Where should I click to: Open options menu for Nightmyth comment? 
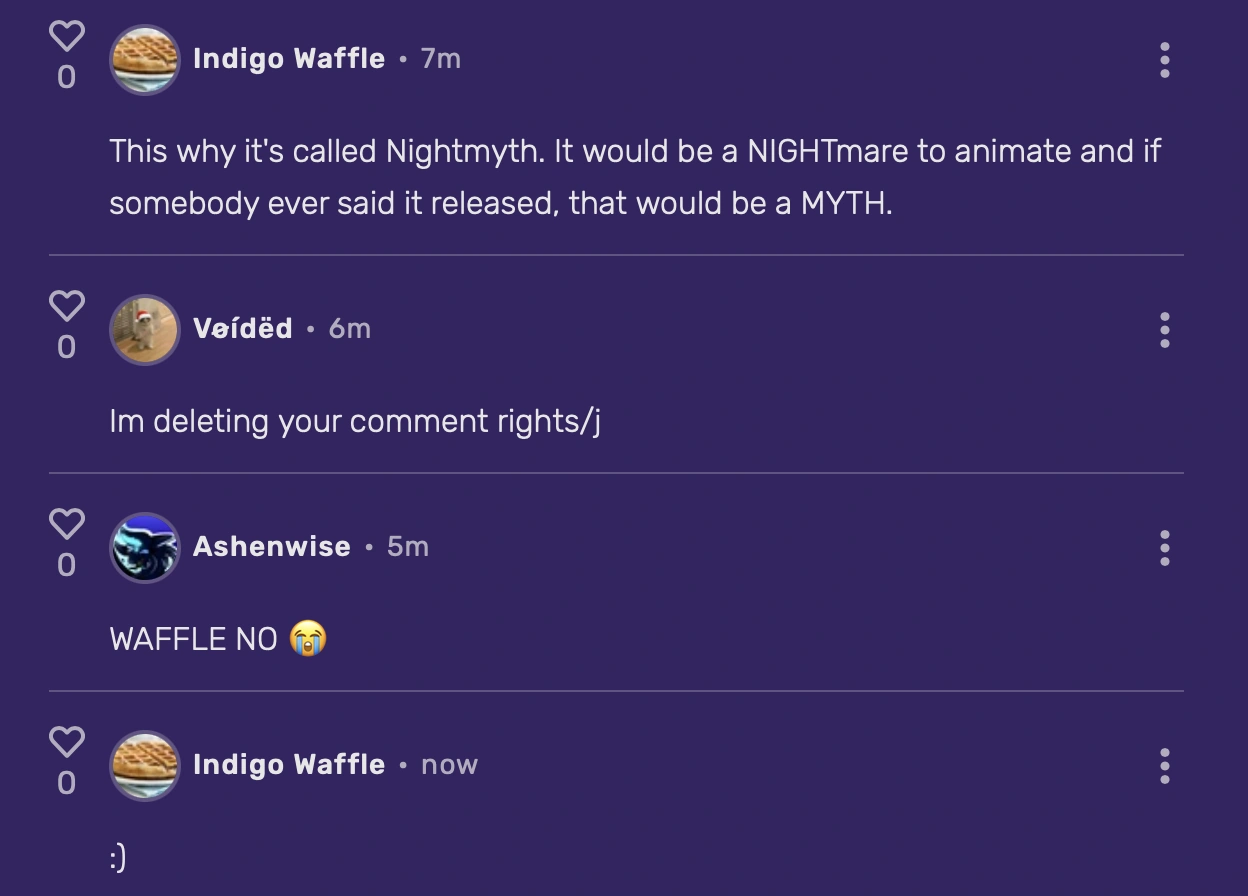pos(1164,60)
